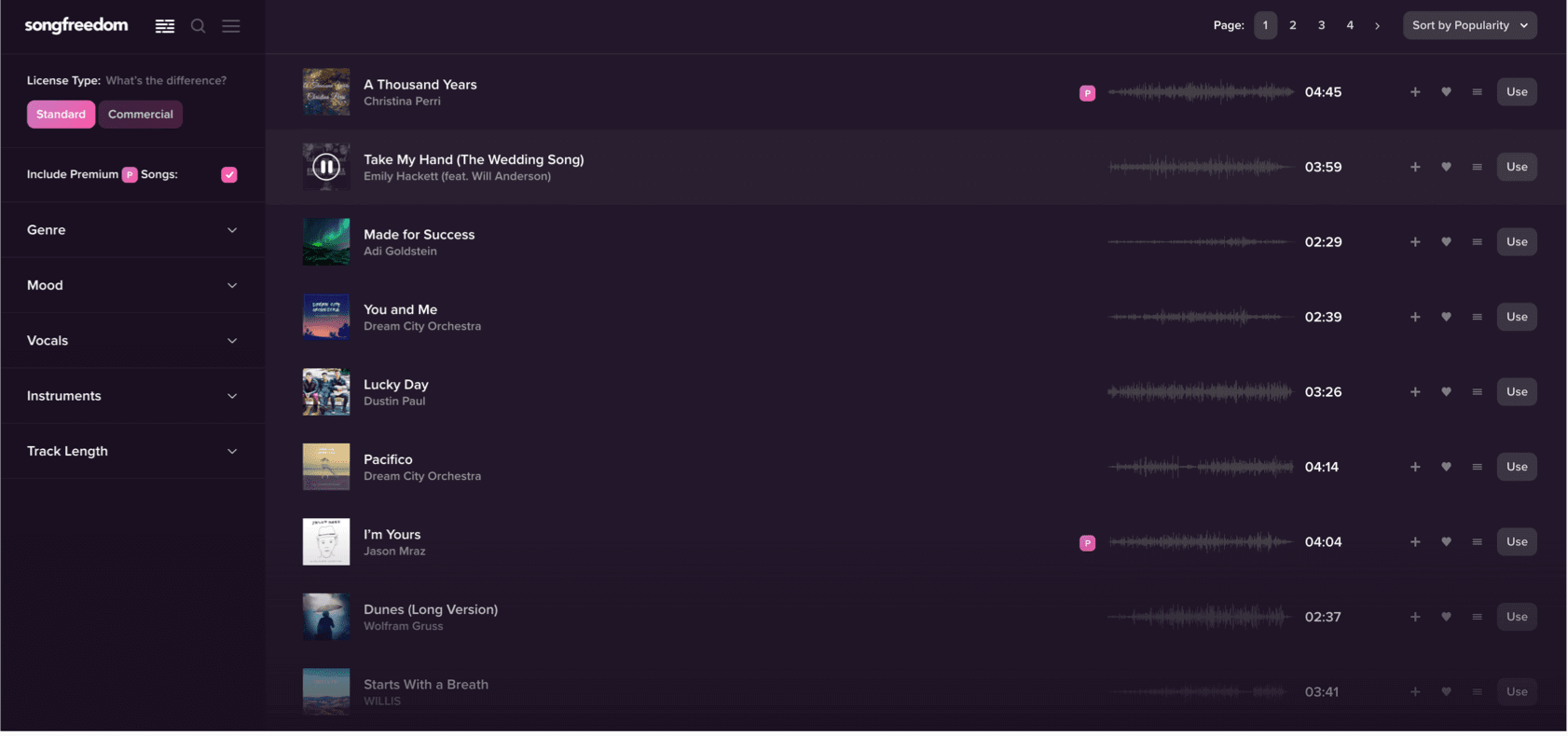Select Standard license type
Image resolution: width=1568 pixels, height=736 pixels.
[61, 115]
